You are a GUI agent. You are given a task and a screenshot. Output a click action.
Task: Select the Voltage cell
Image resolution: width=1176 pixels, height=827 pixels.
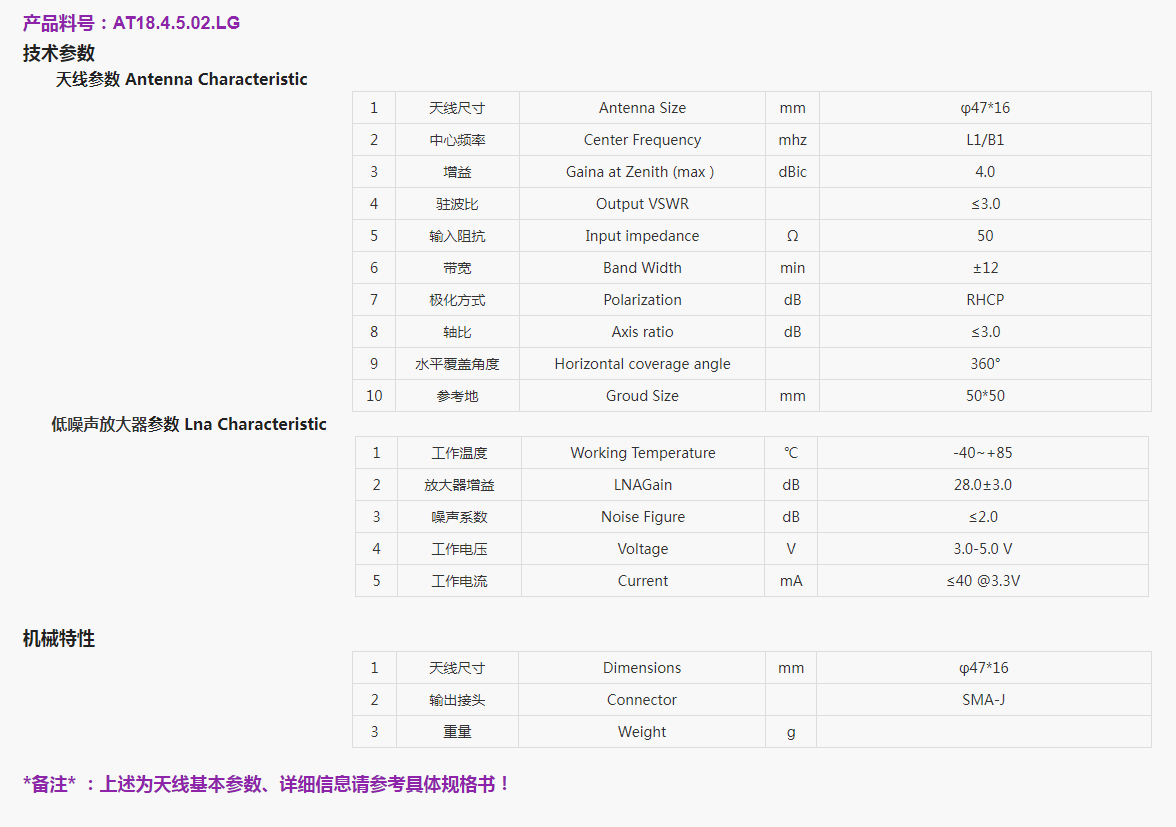click(x=643, y=549)
